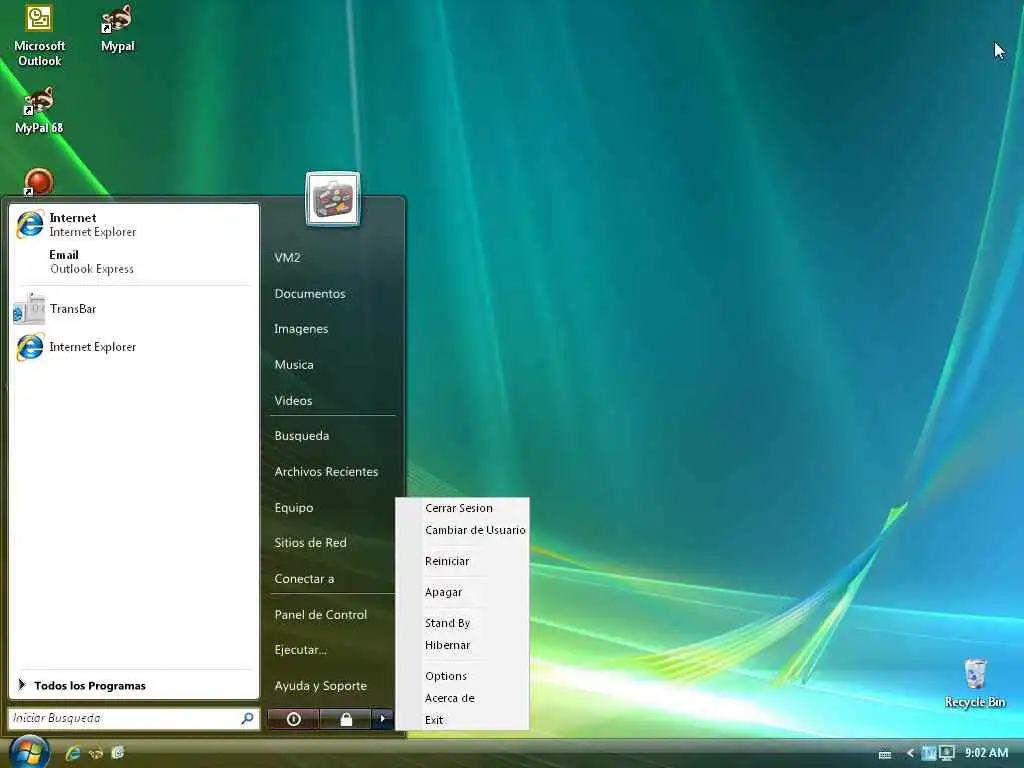
Task: Open the MyPal 68 desktop icon
Action: [39, 111]
